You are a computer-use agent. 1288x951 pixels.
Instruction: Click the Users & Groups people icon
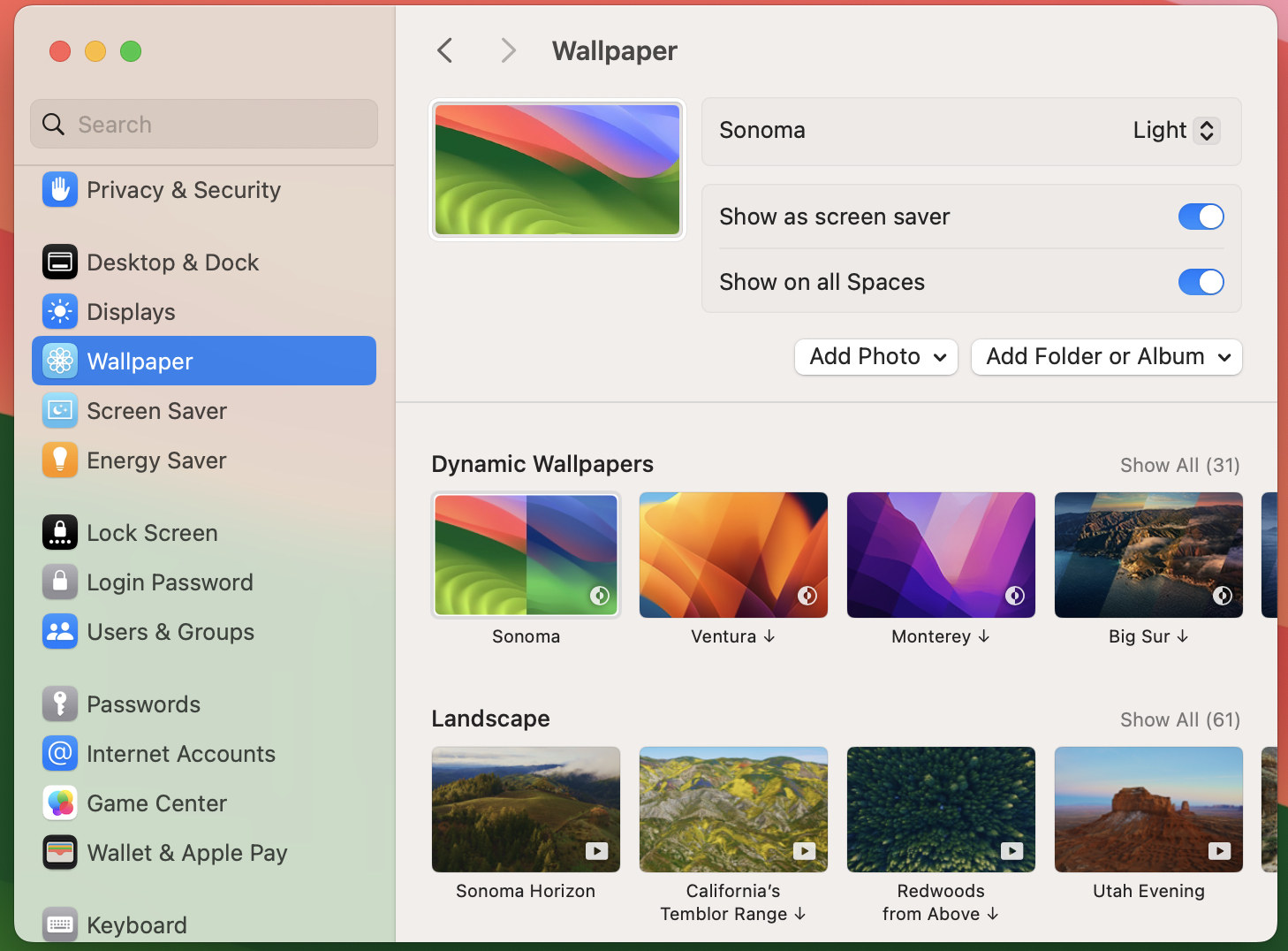[x=60, y=631]
